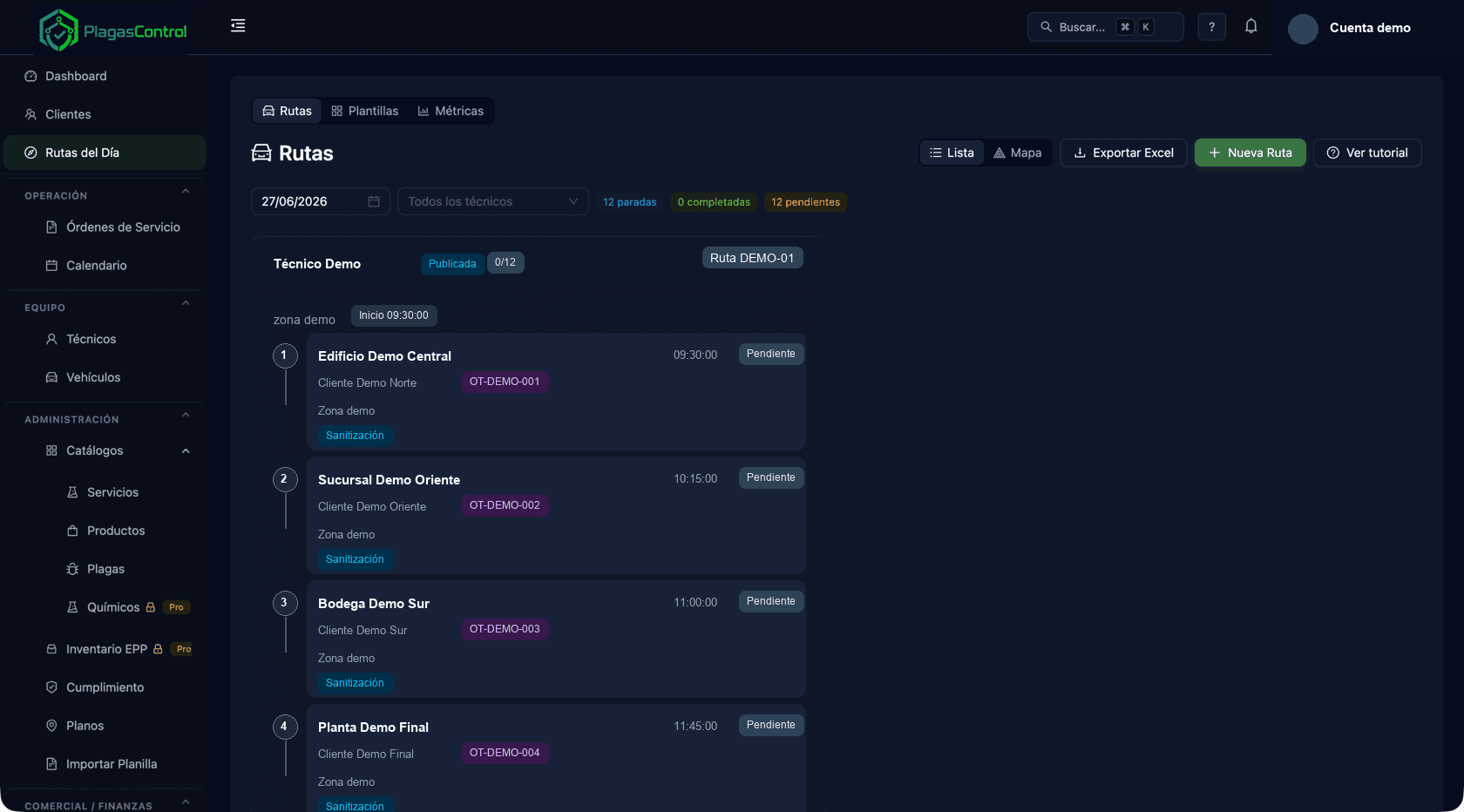The height and width of the screenshot is (812, 1464).
Task: Click the 0 completadas badge
Action: (x=714, y=202)
